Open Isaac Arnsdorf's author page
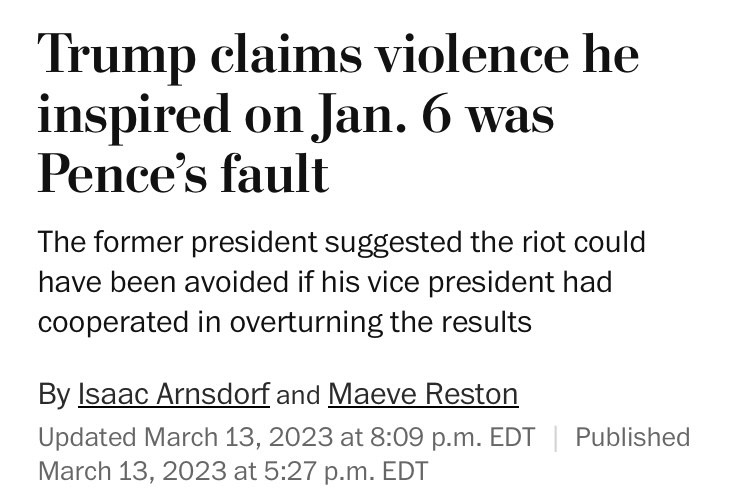Screen dimensions: 750x504 click(173, 394)
